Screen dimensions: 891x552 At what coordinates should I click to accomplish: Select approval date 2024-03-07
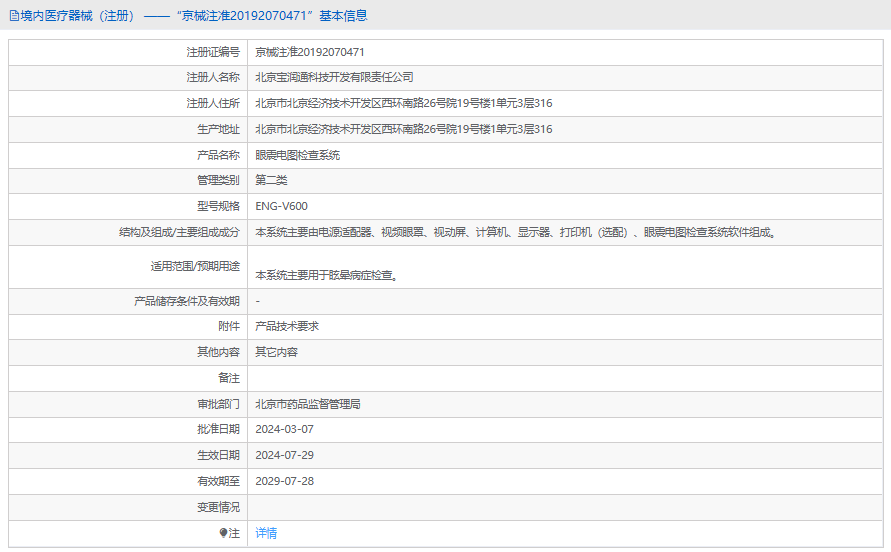point(284,429)
